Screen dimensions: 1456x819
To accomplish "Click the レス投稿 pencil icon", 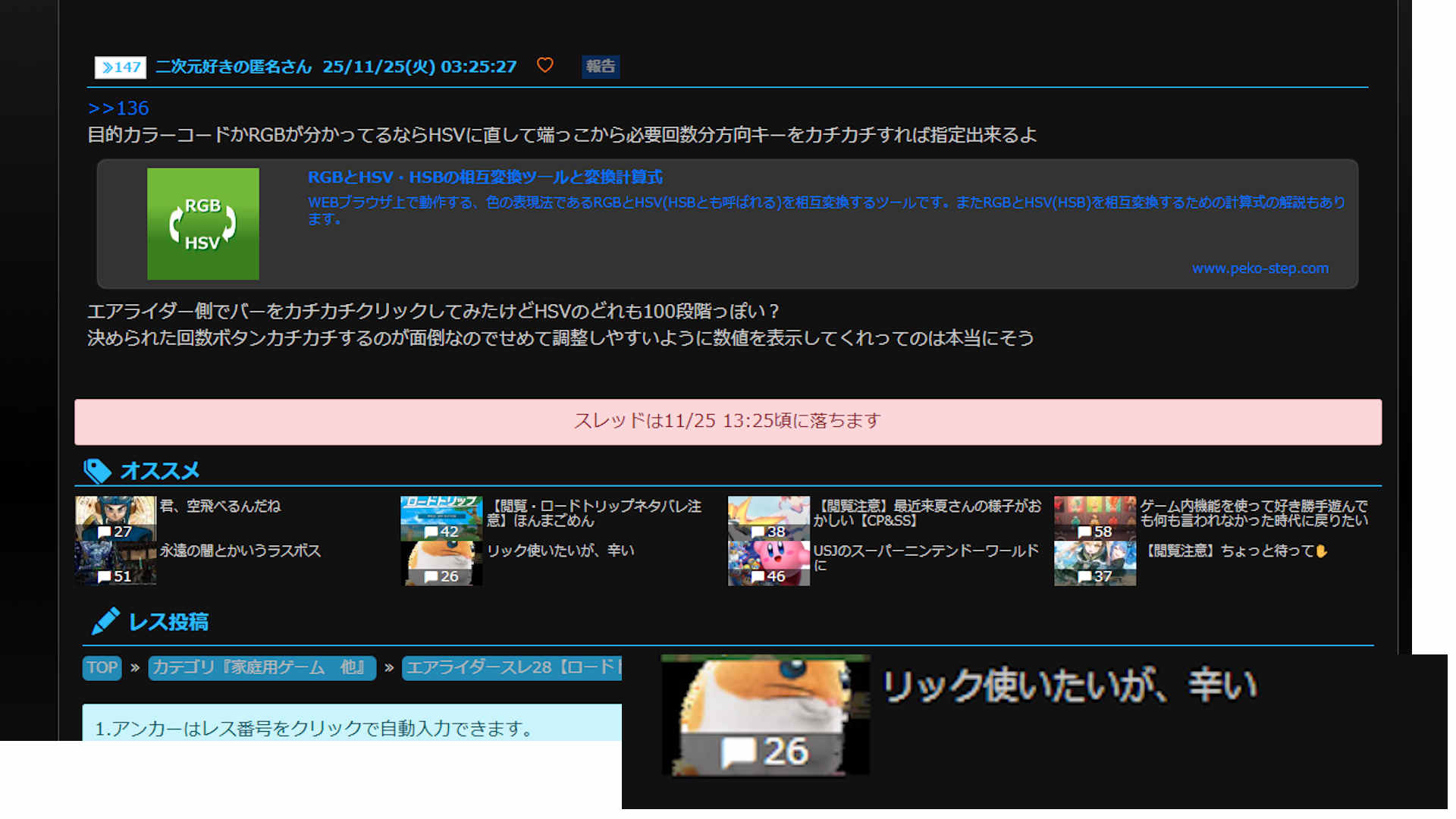I will [105, 621].
